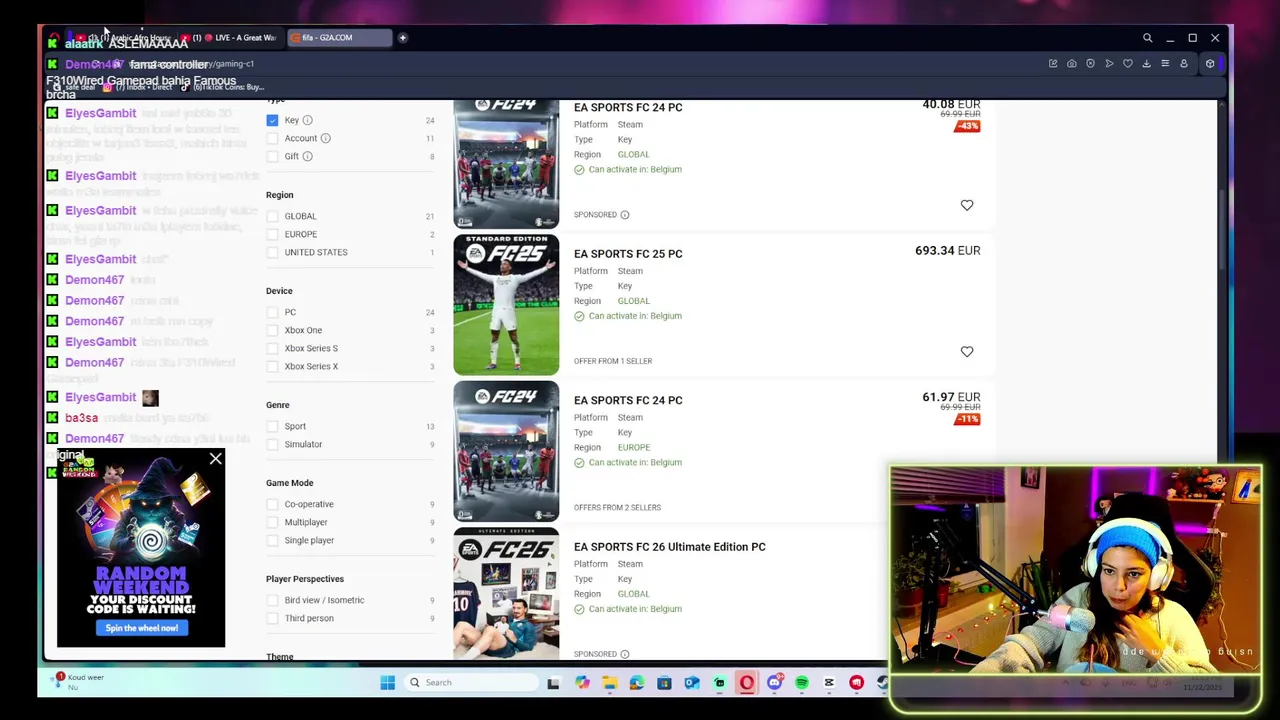Open Microsoft Edge from the taskbar
The width and height of the screenshot is (1280, 720).
(x=637, y=683)
